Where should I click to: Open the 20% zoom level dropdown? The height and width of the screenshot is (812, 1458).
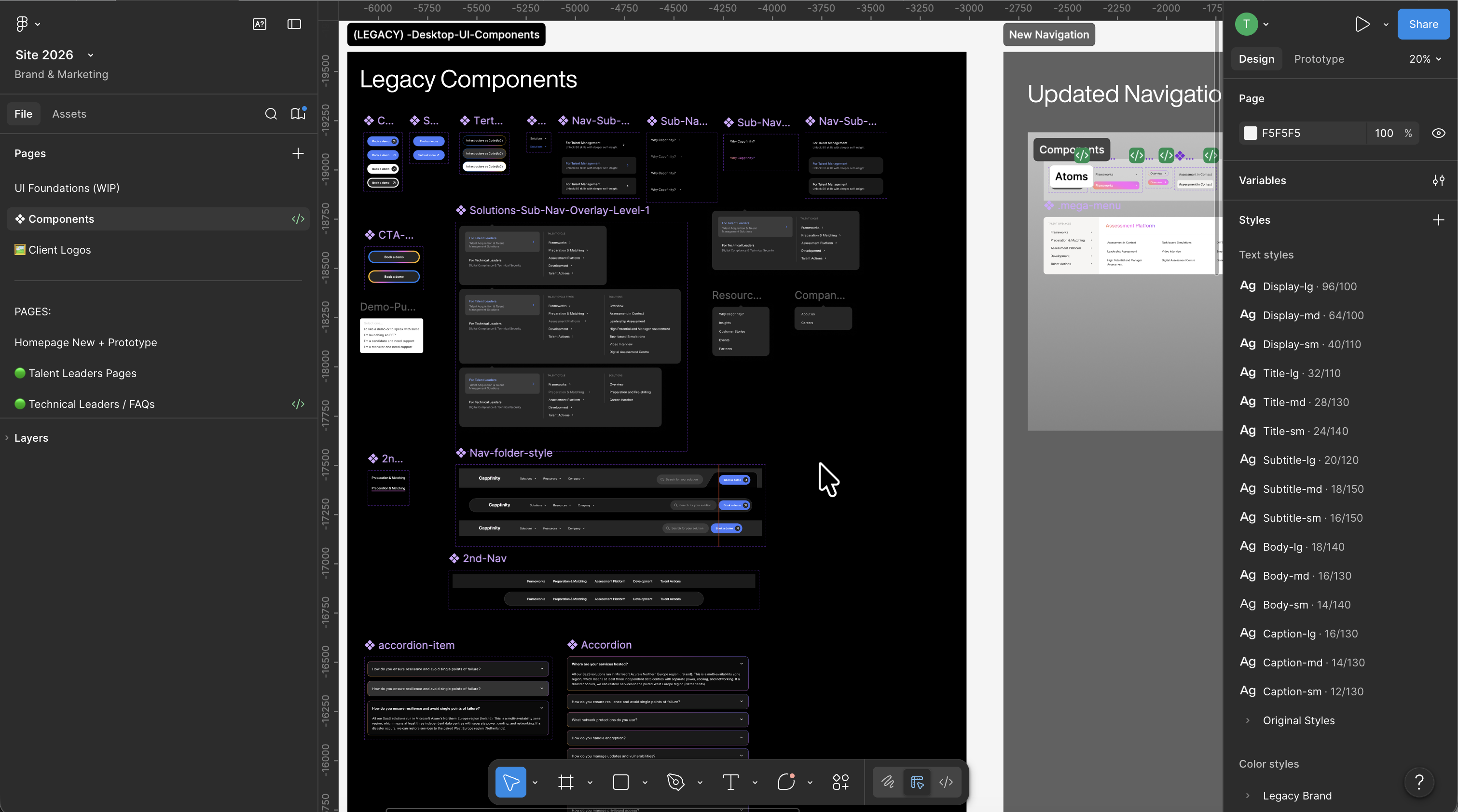[x=1425, y=59]
